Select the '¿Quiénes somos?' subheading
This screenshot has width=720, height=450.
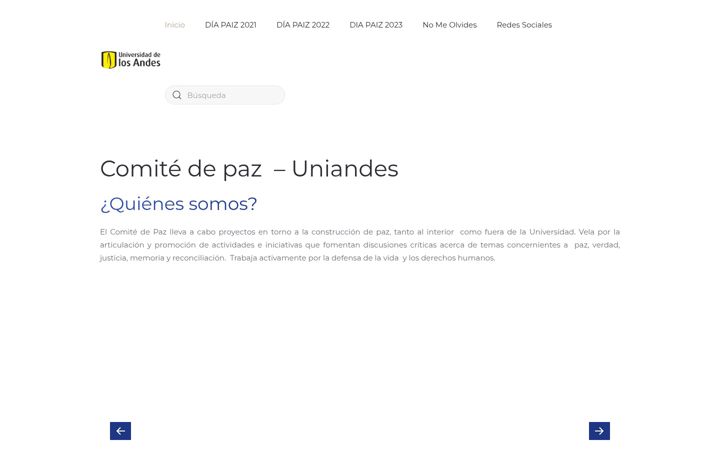coord(179,204)
